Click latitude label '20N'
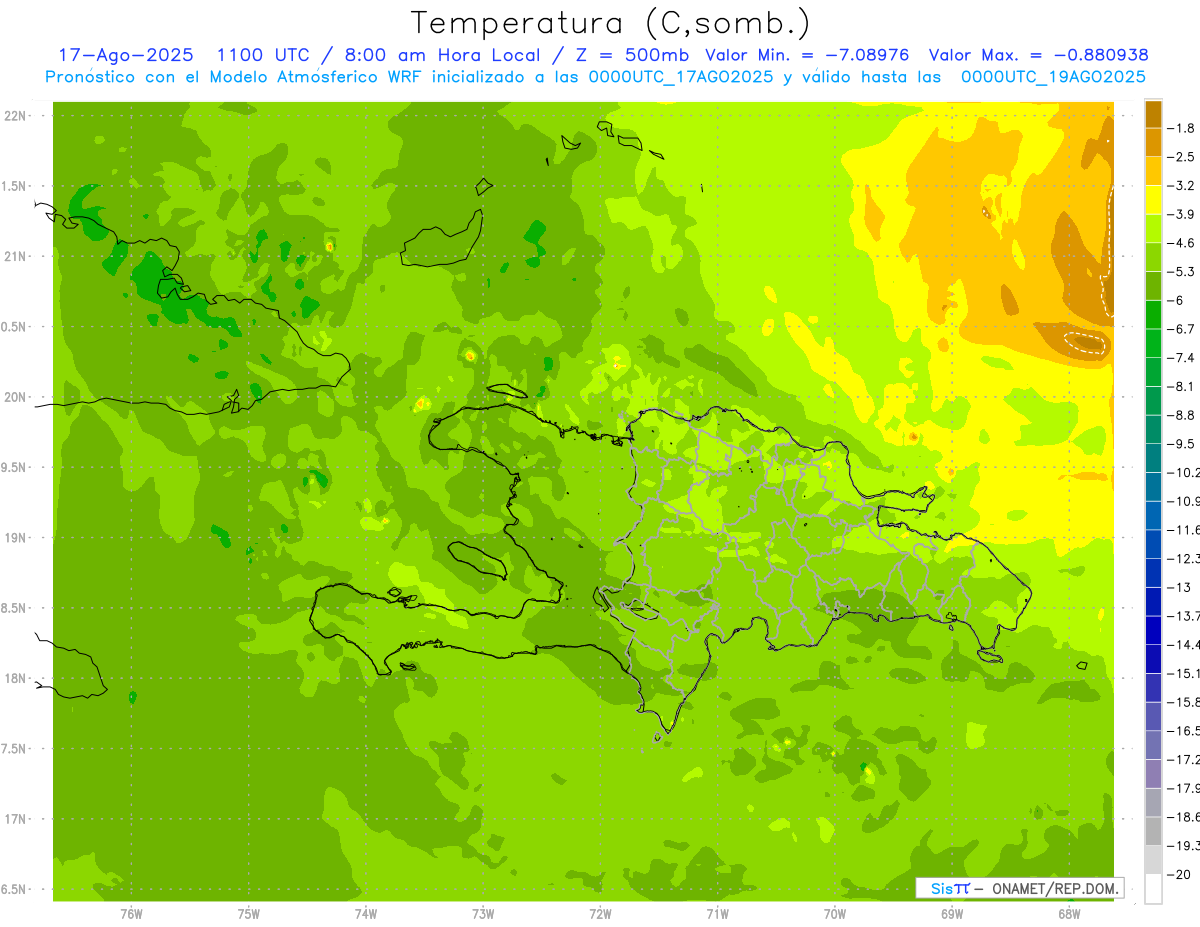This screenshot has height=927, width=1200. 16,397
